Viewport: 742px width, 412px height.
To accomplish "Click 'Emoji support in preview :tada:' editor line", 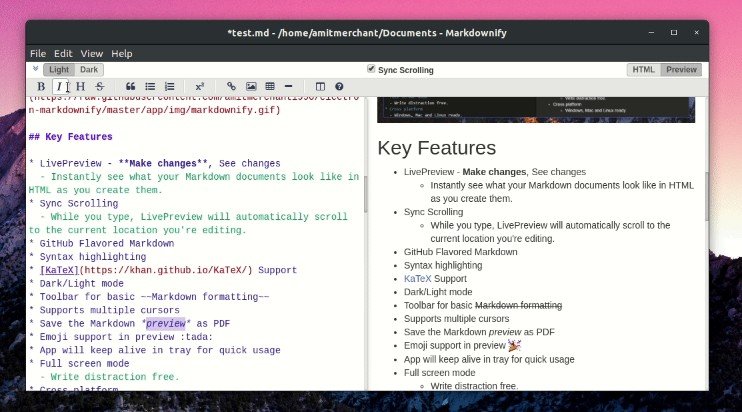I will point(126,337).
